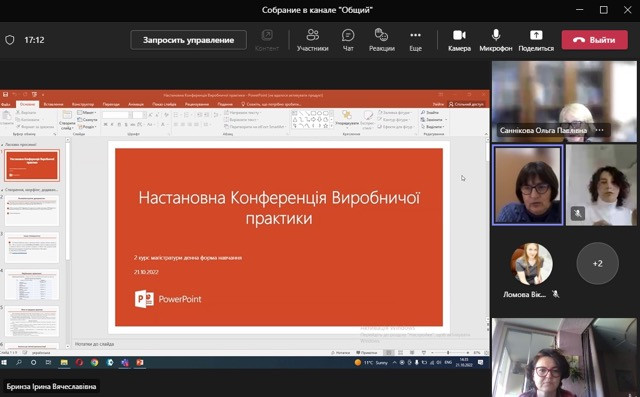
Task: Select the Основне ribbon tab in PowerPoint
Action: pyautogui.click(x=28, y=104)
